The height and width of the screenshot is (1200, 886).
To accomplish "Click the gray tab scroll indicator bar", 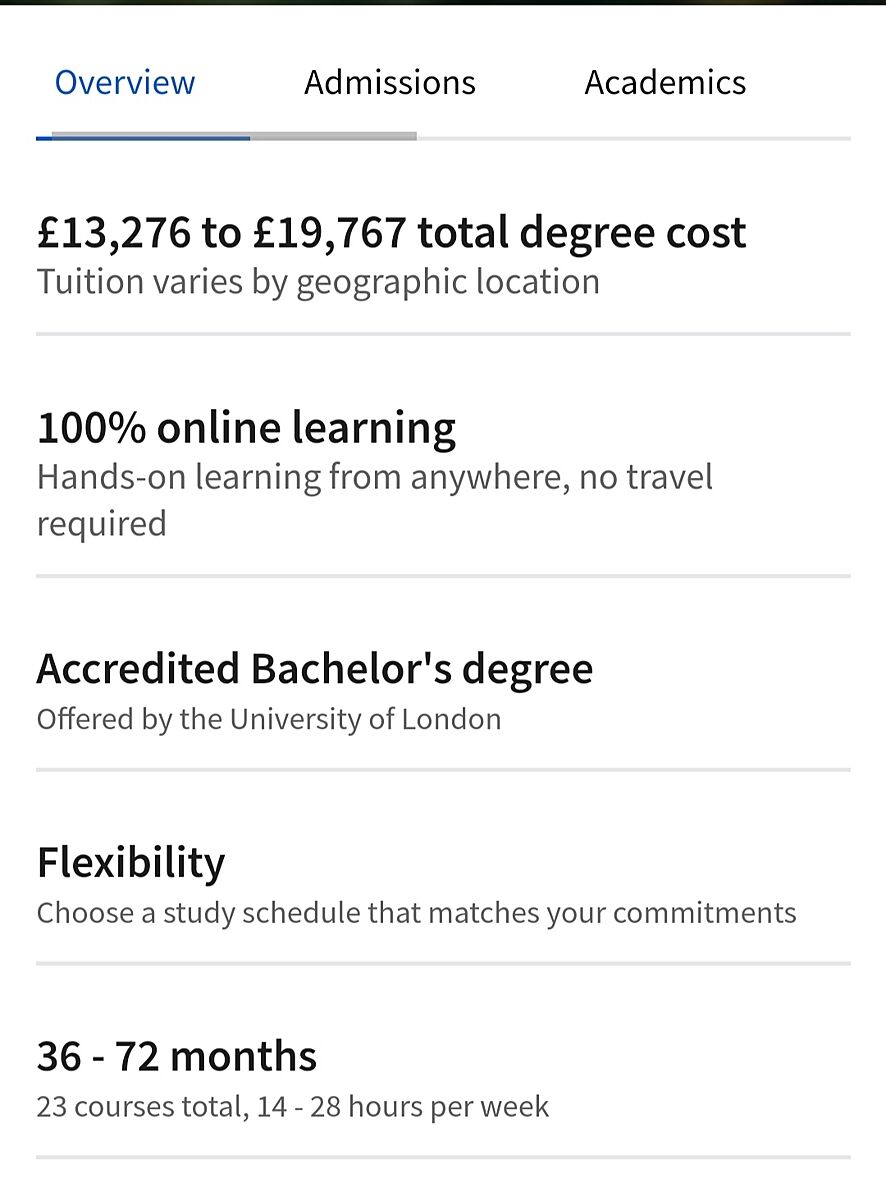I will (333, 136).
